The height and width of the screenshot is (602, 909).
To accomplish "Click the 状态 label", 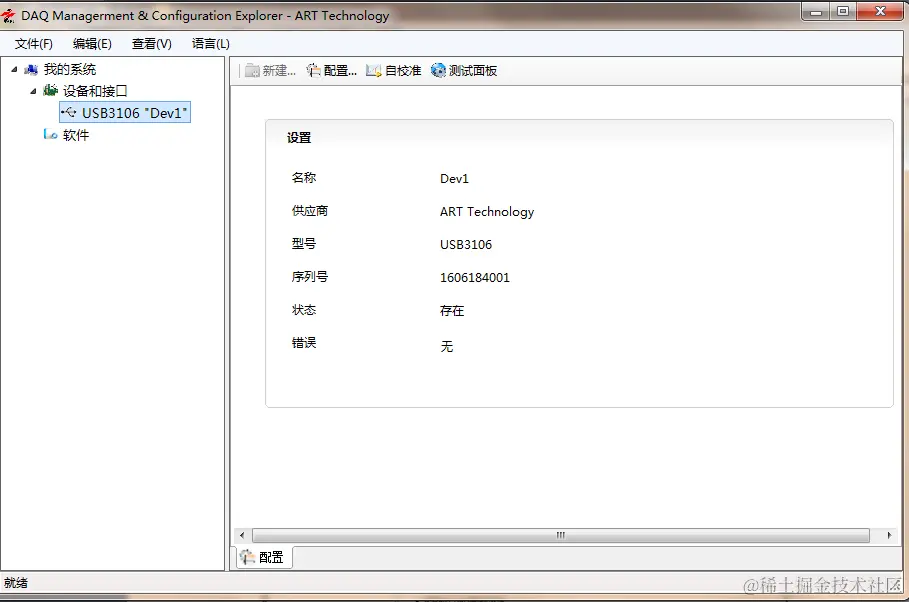I will pos(304,310).
